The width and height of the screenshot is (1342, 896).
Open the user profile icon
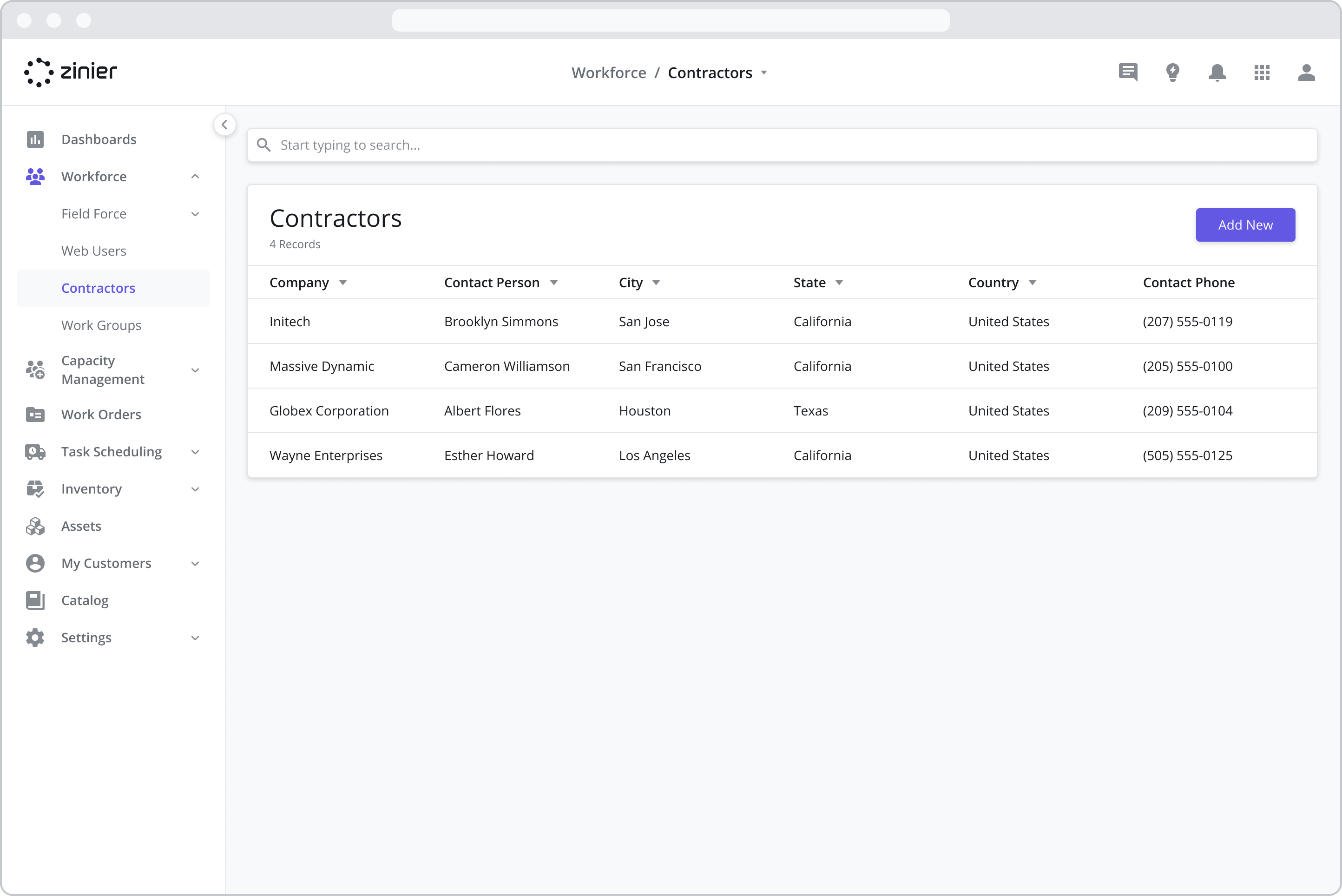[1306, 72]
